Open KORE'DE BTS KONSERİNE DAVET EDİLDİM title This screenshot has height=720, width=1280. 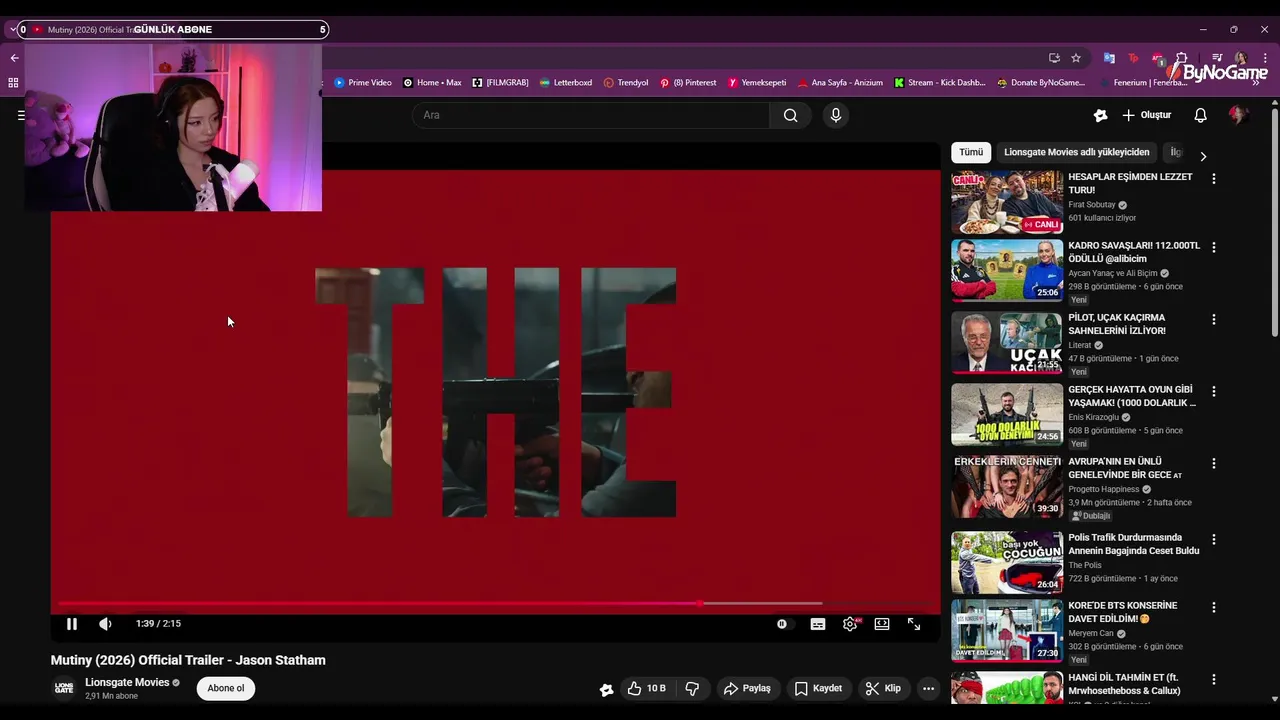coord(1123,612)
